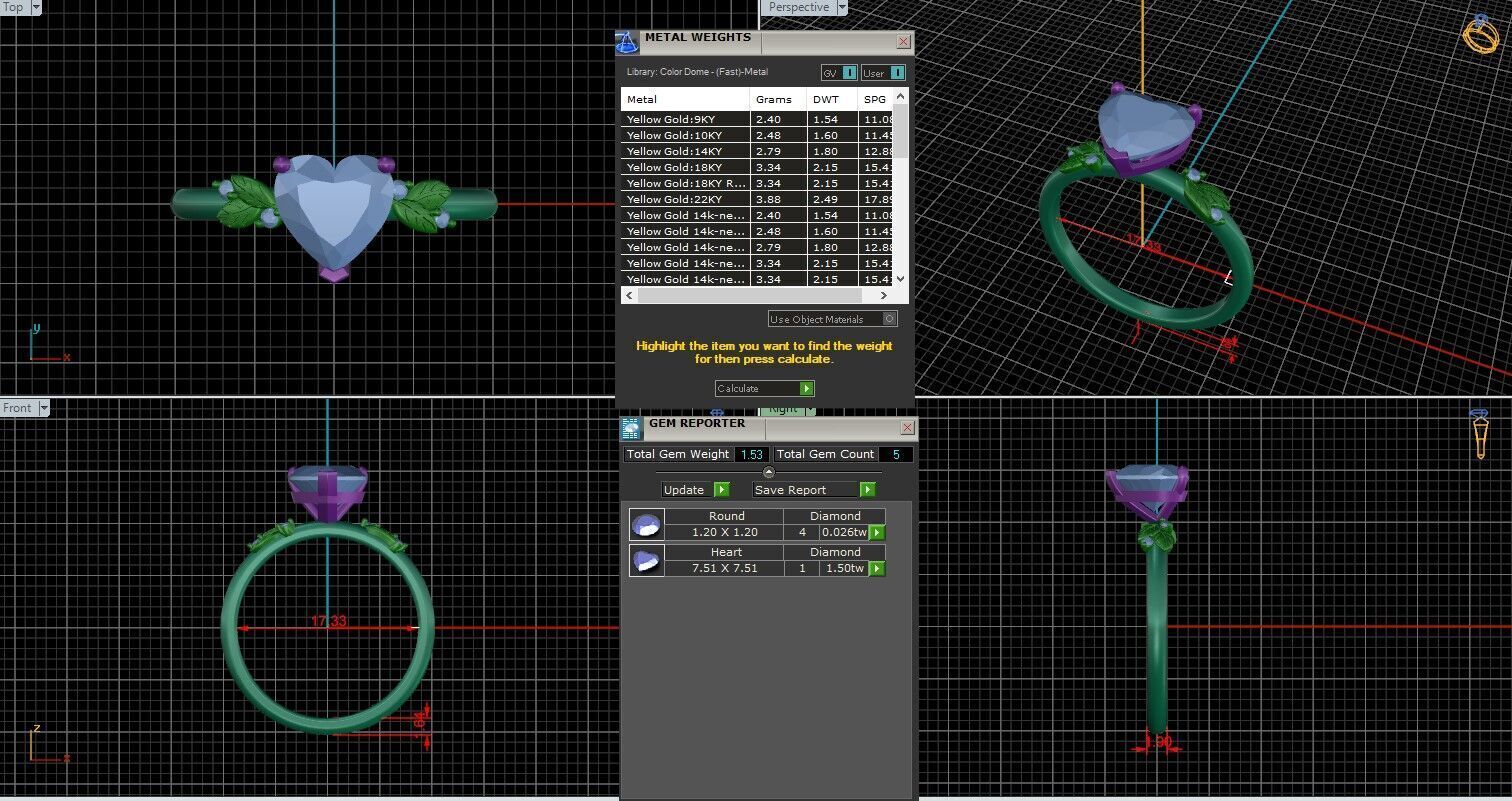The image size is (1512, 801).
Task: Click the Total Gem Count value 5
Action: 896,454
